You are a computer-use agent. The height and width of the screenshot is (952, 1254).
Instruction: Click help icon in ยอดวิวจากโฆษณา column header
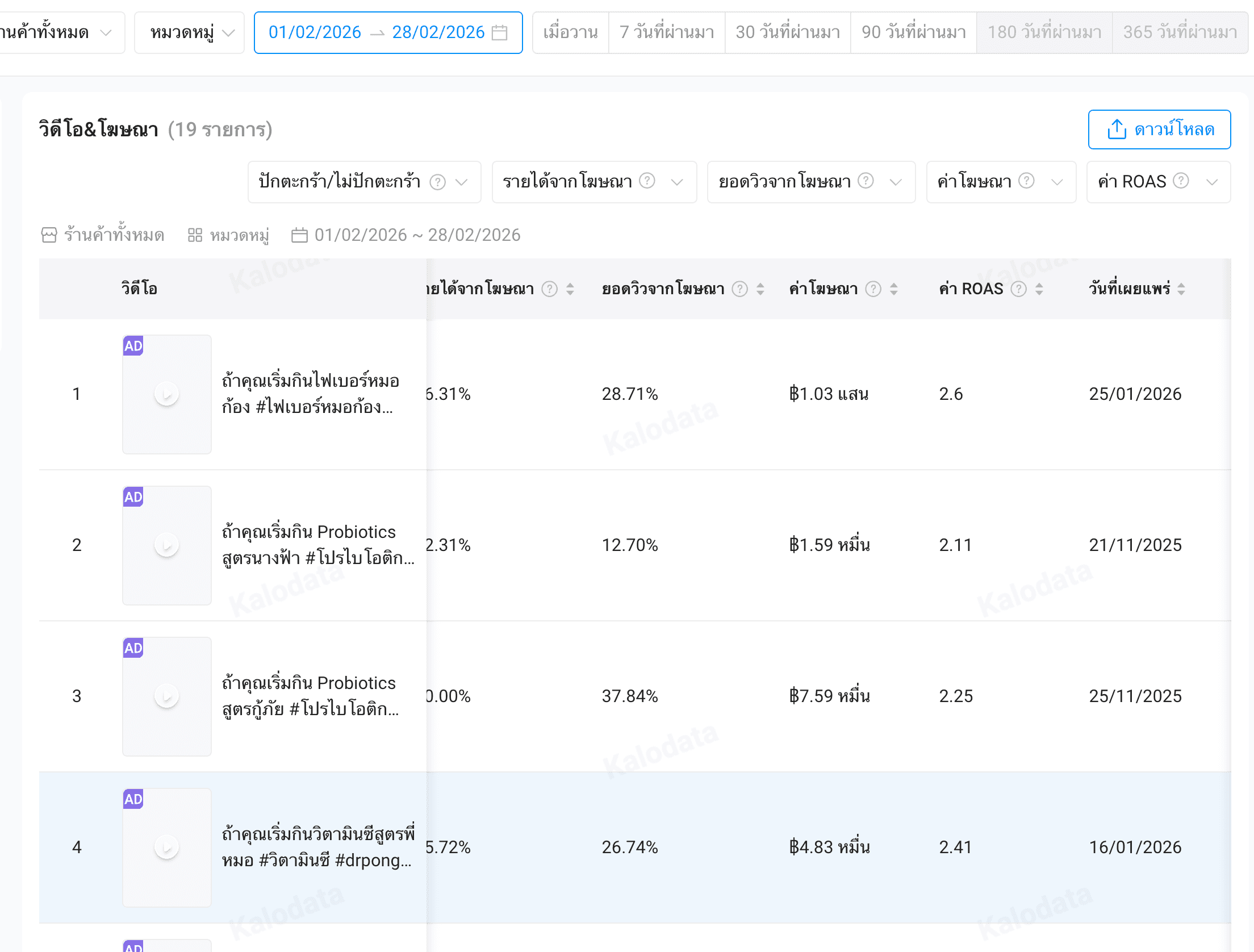(739, 289)
